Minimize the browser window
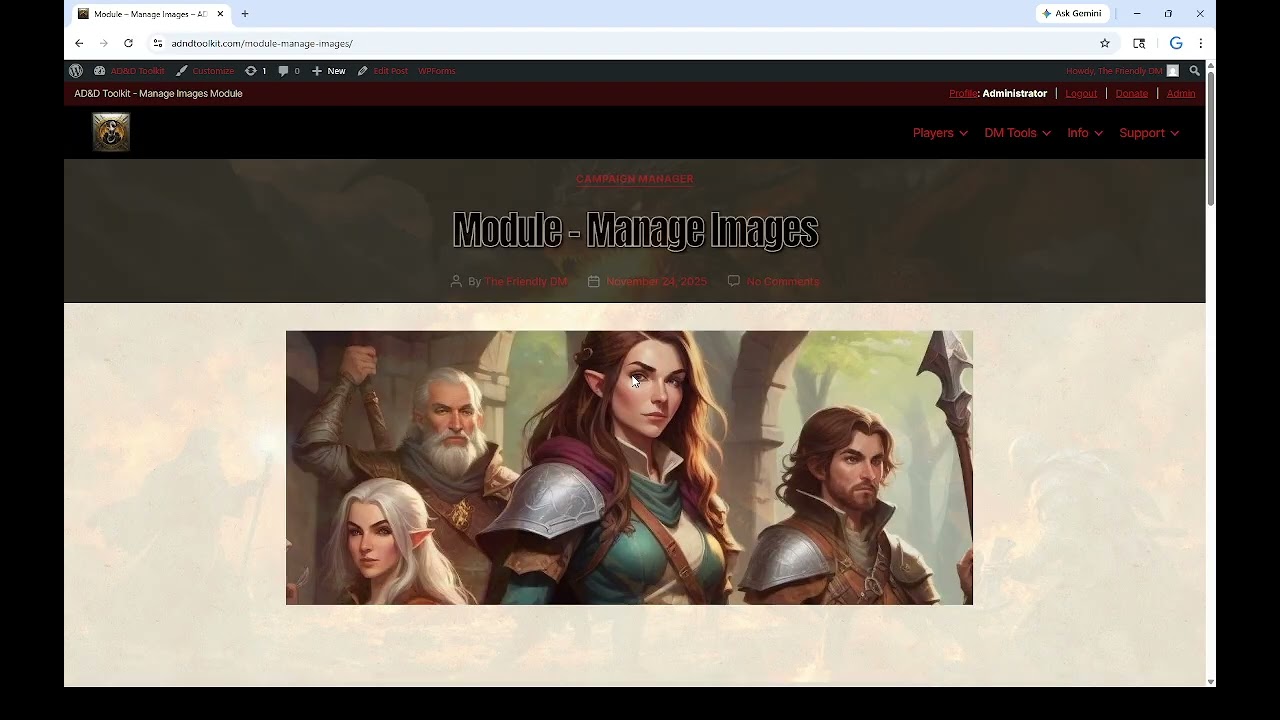This screenshot has width=1280, height=720. tap(1137, 14)
